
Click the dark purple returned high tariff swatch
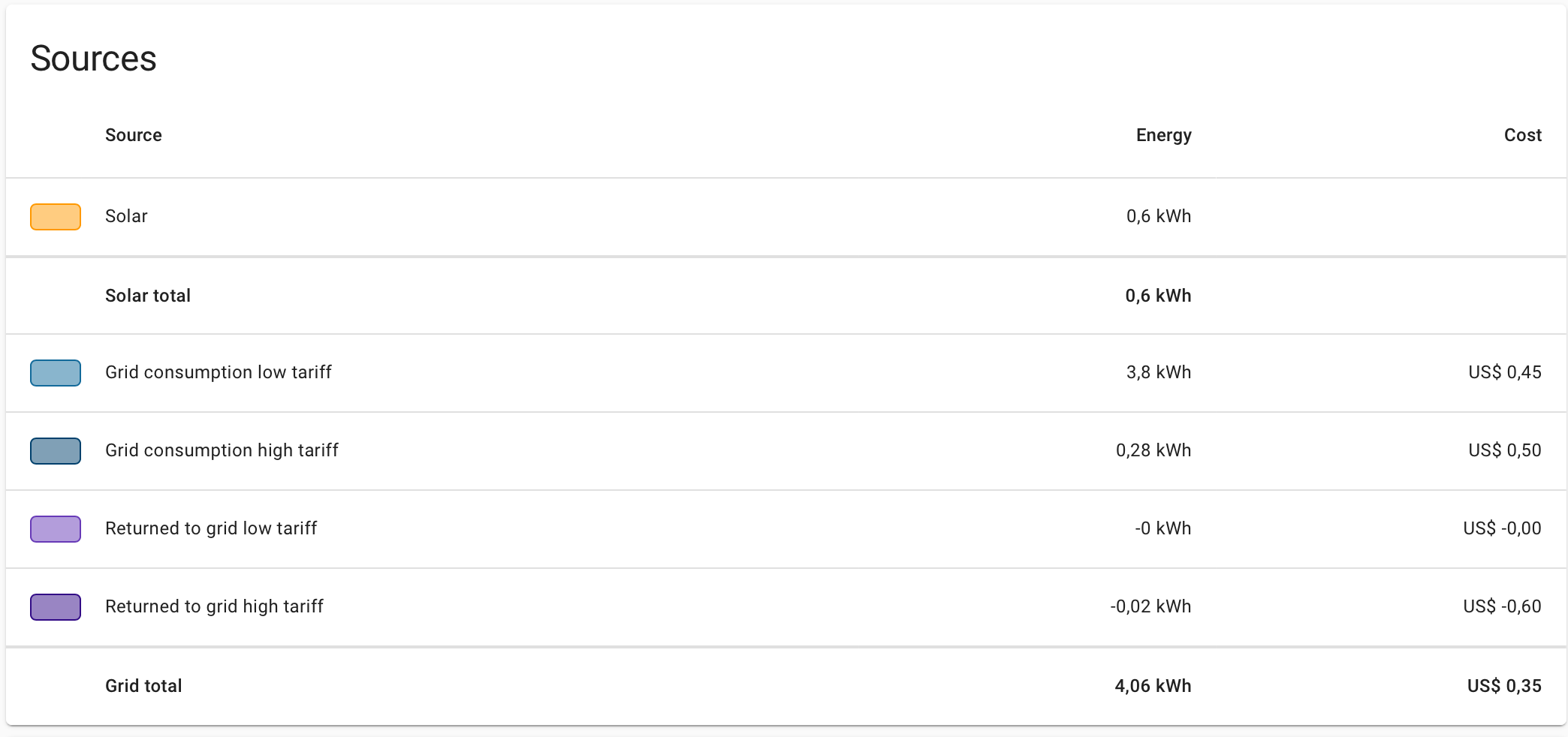(x=56, y=607)
